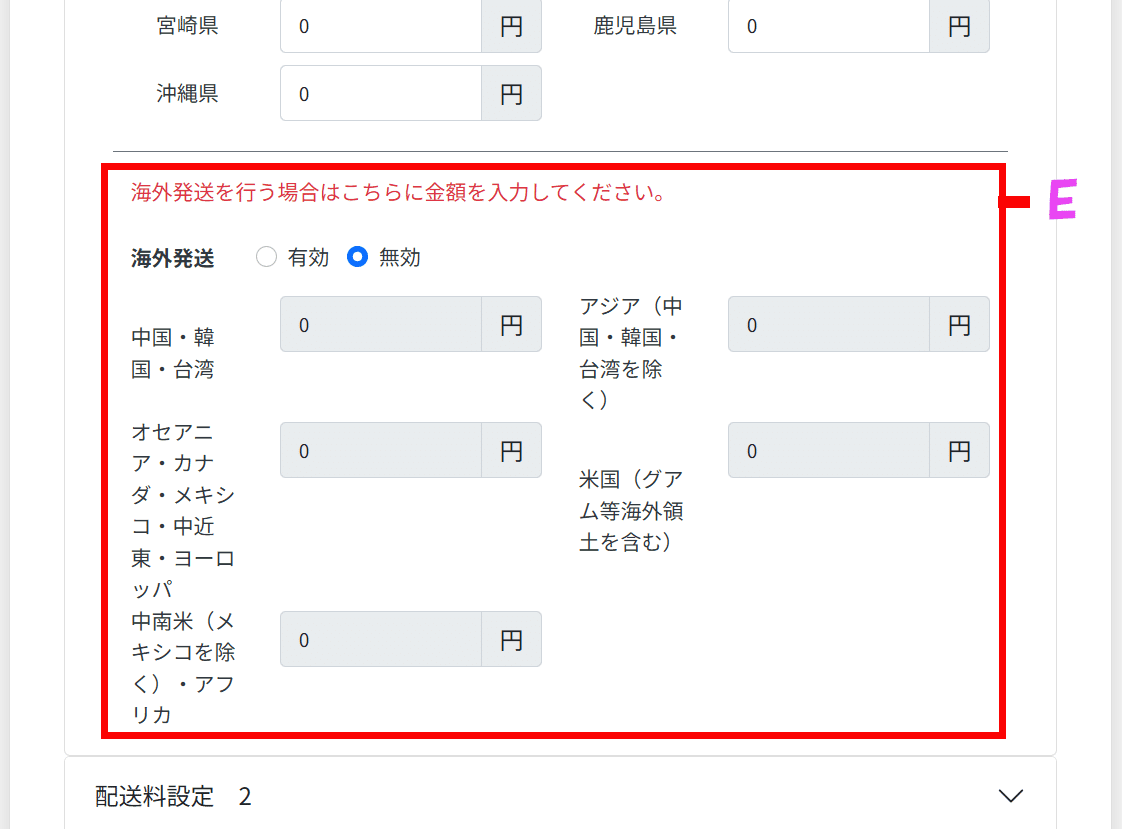The height and width of the screenshot is (829, 1122).
Task: Focus the 鹿児島県 shipping fee field
Action: coord(829,26)
